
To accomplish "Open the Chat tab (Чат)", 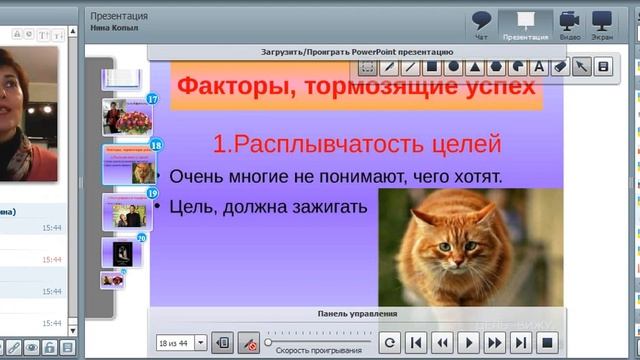I will (481, 25).
